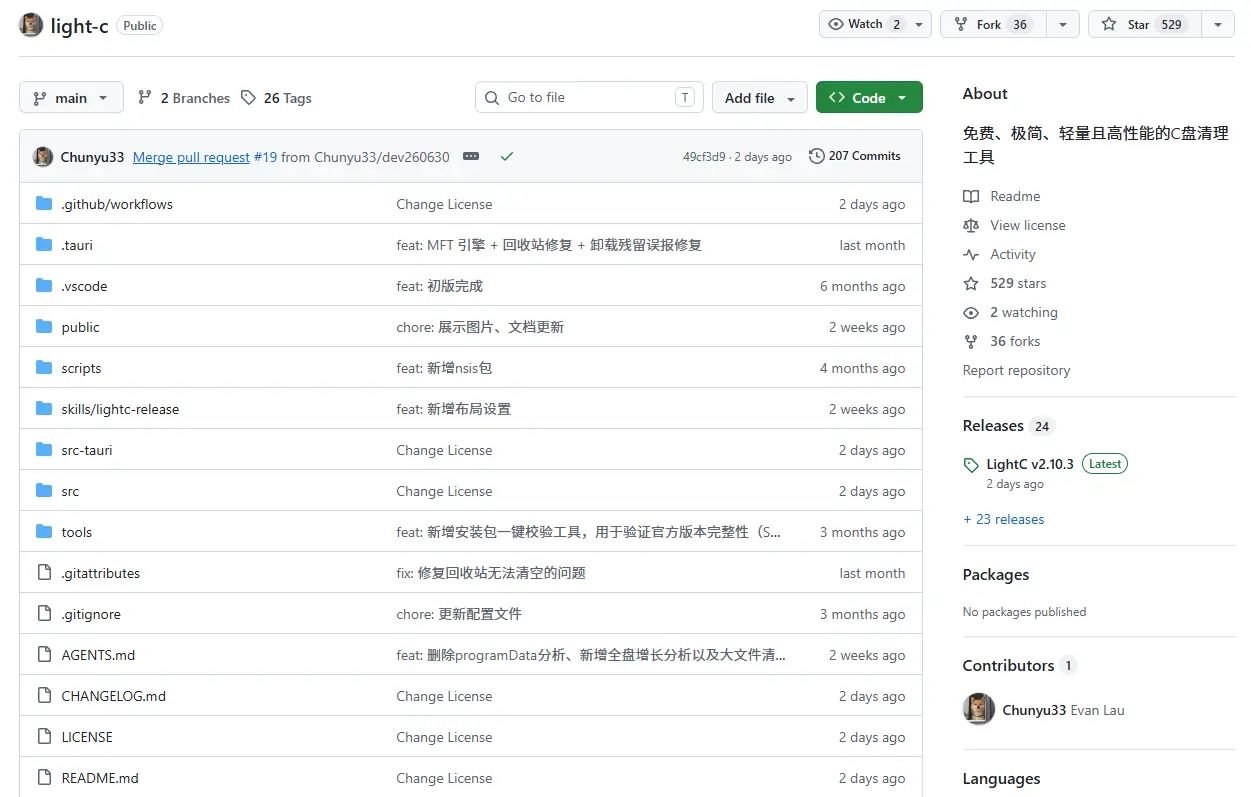1251x797 pixels.
Task: Click folder icon beside skills/lightc-release
Action: [43, 409]
